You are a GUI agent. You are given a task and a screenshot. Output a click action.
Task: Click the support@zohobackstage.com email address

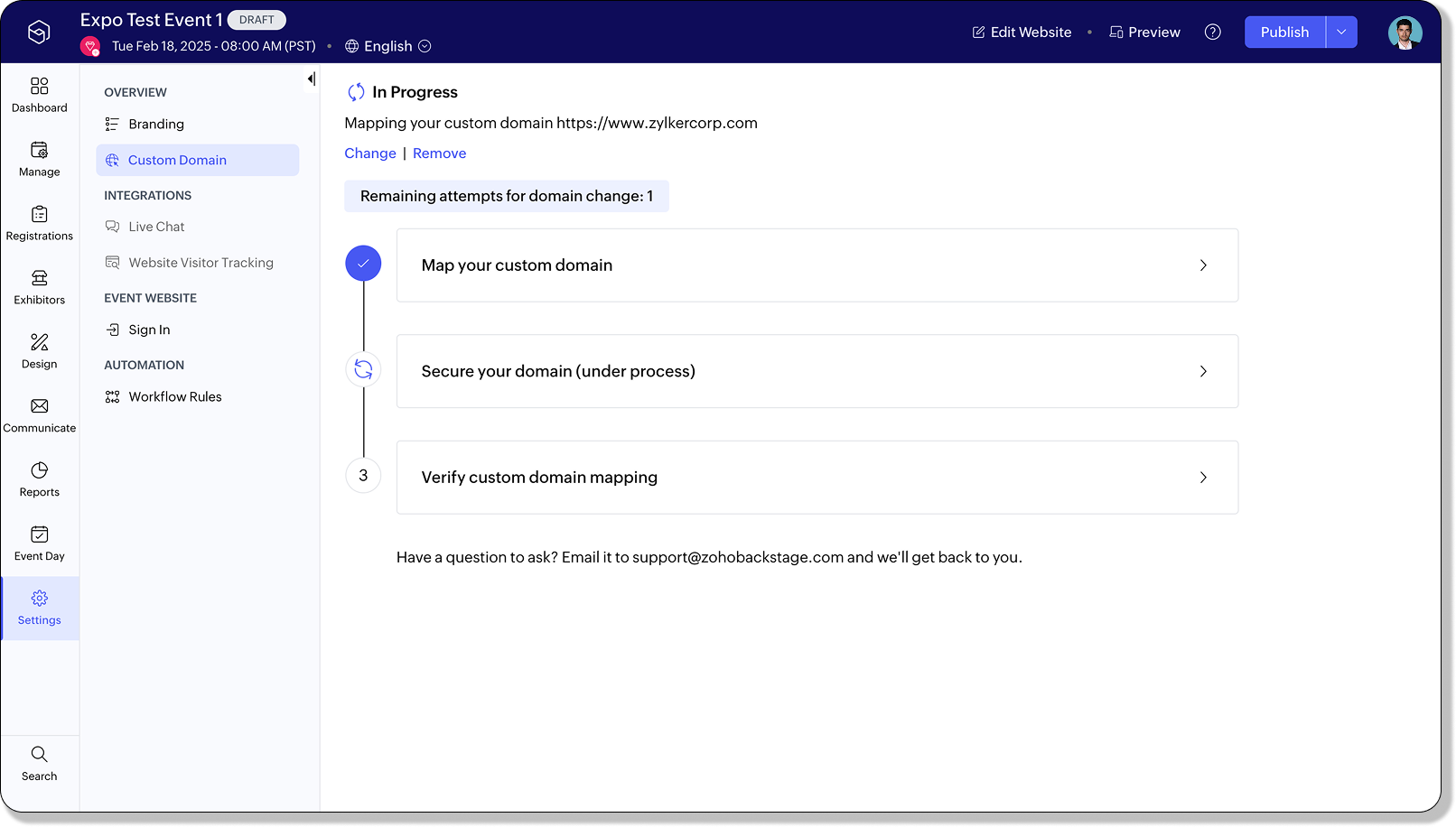[x=738, y=558]
